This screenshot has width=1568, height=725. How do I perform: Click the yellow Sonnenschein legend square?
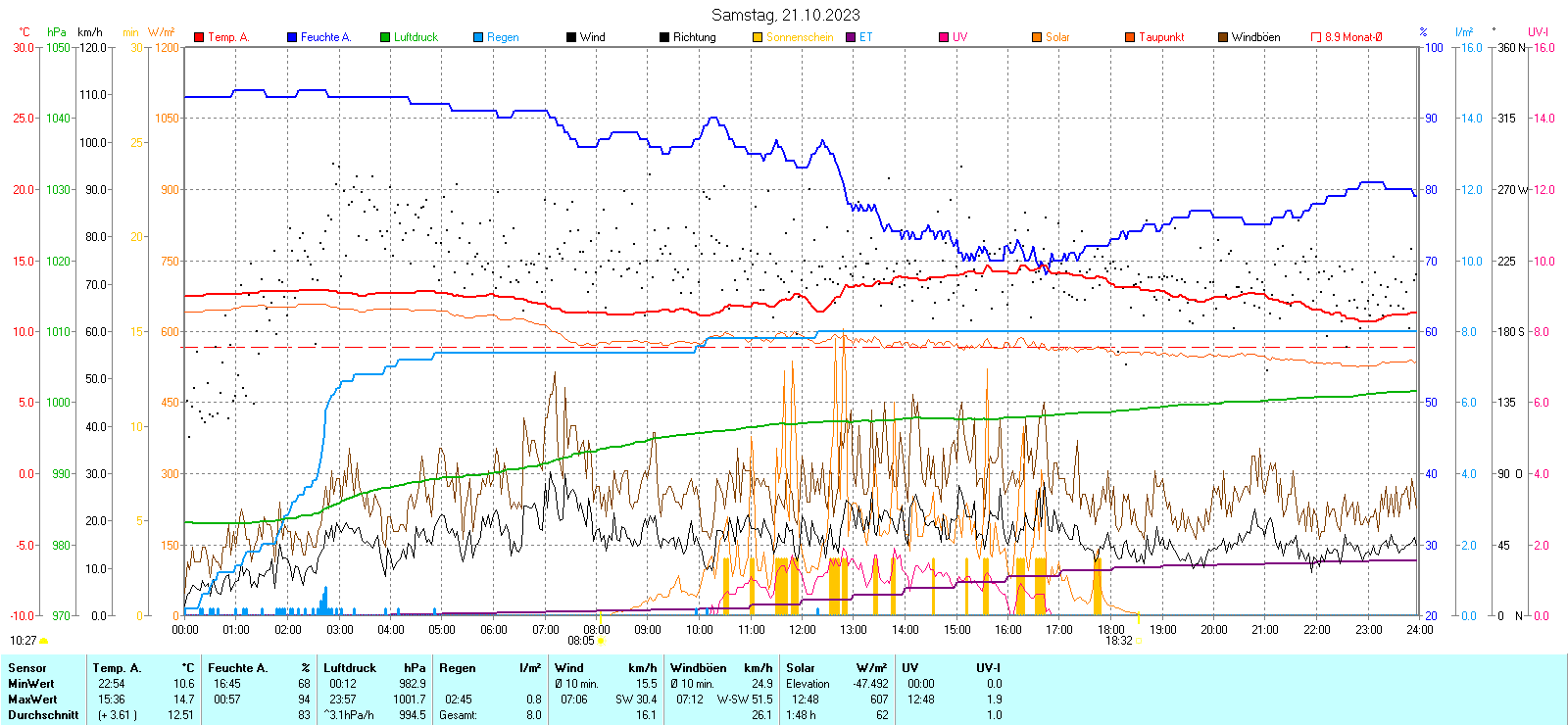[x=758, y=37]
